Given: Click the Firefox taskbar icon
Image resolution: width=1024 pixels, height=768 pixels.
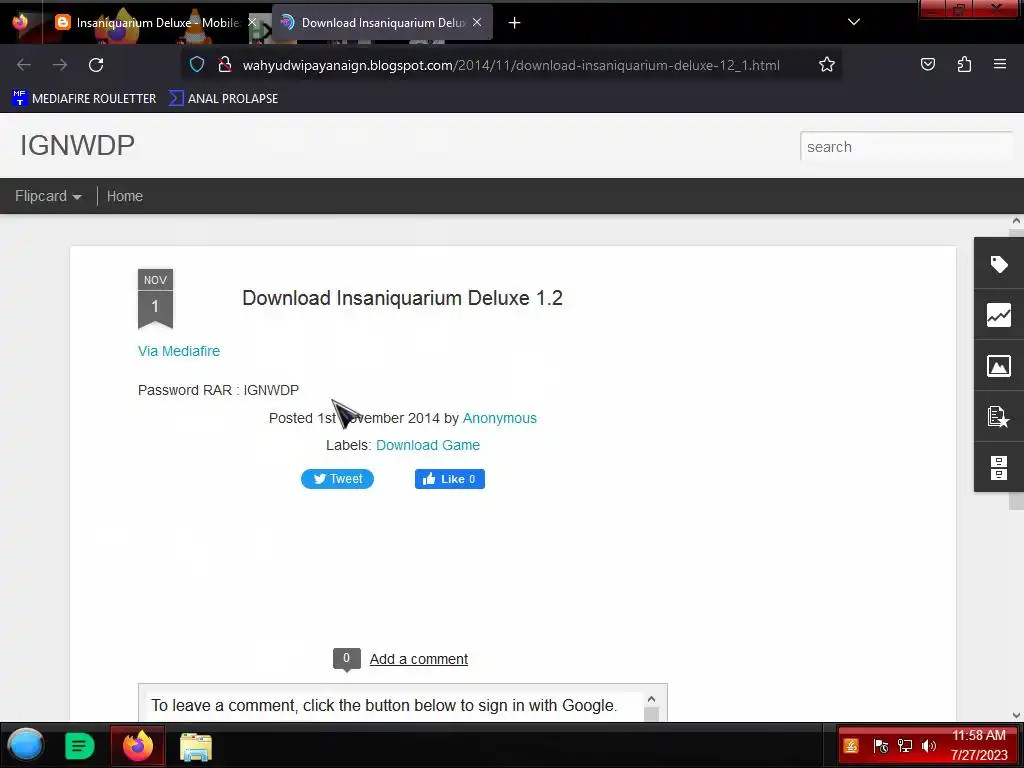Looking at the screenshot, I should [138, 746].
